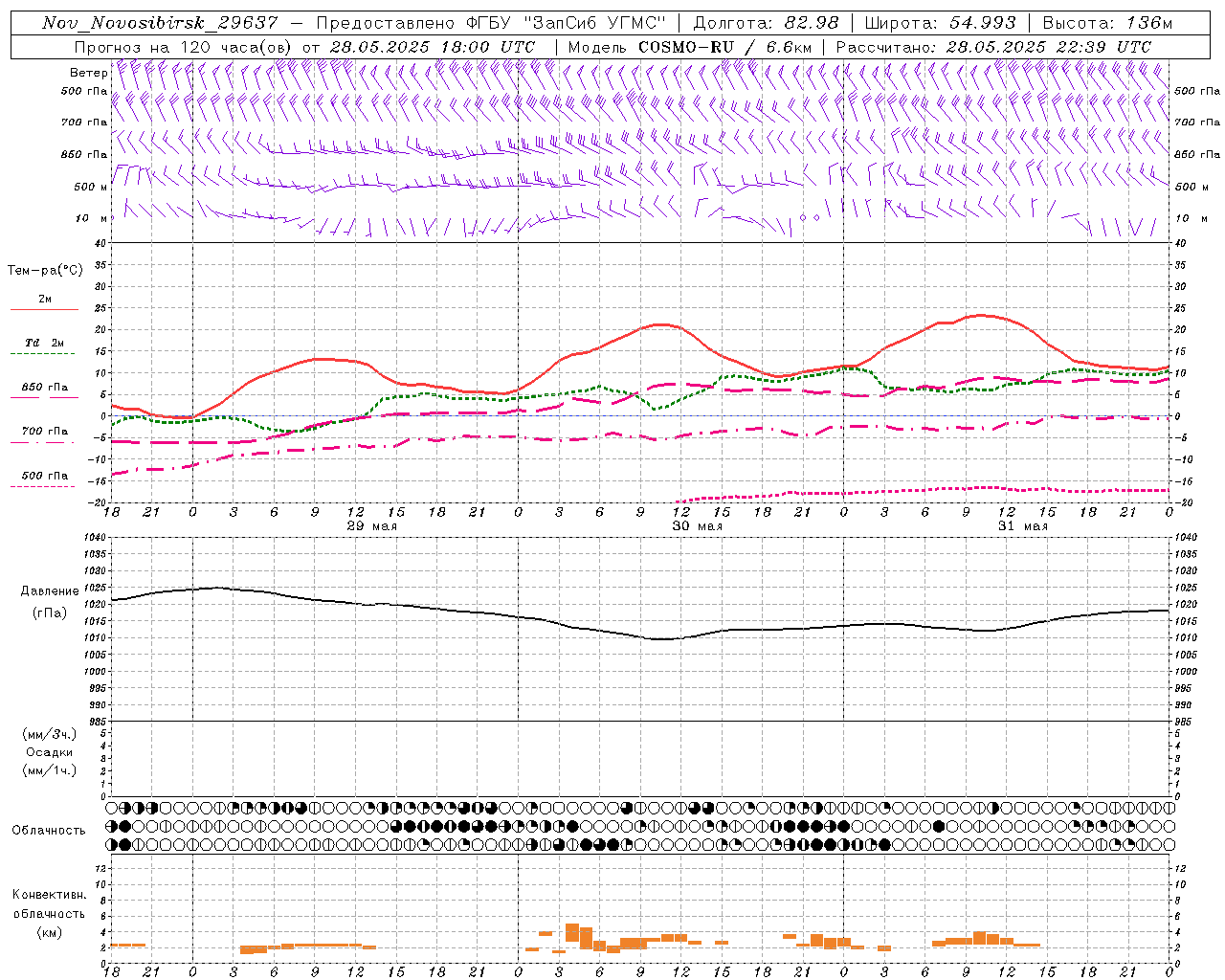Viewport: 1225px width, 980px height.
Task: Click the 31 мая date label
Action: pos(1023,526)
